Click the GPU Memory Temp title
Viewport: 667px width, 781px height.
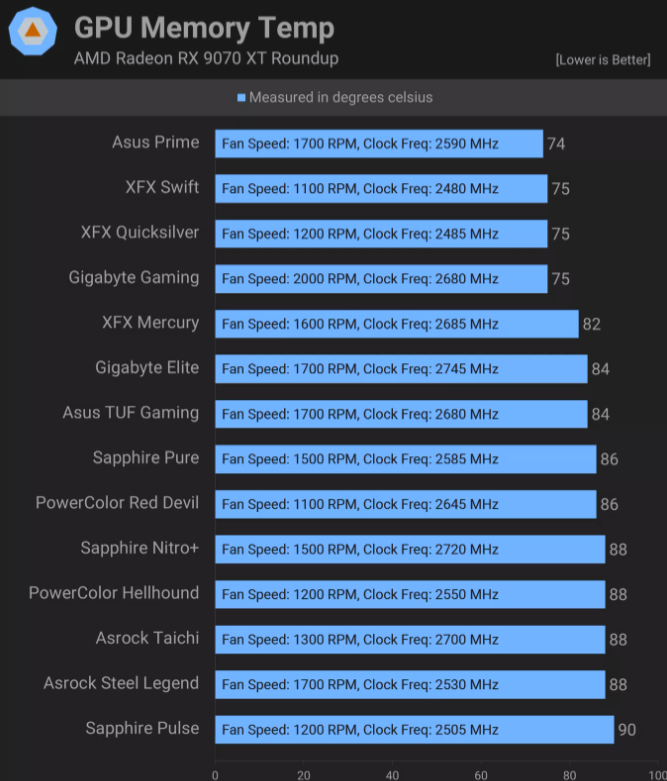pyautogui.click(x=204, y=27)
